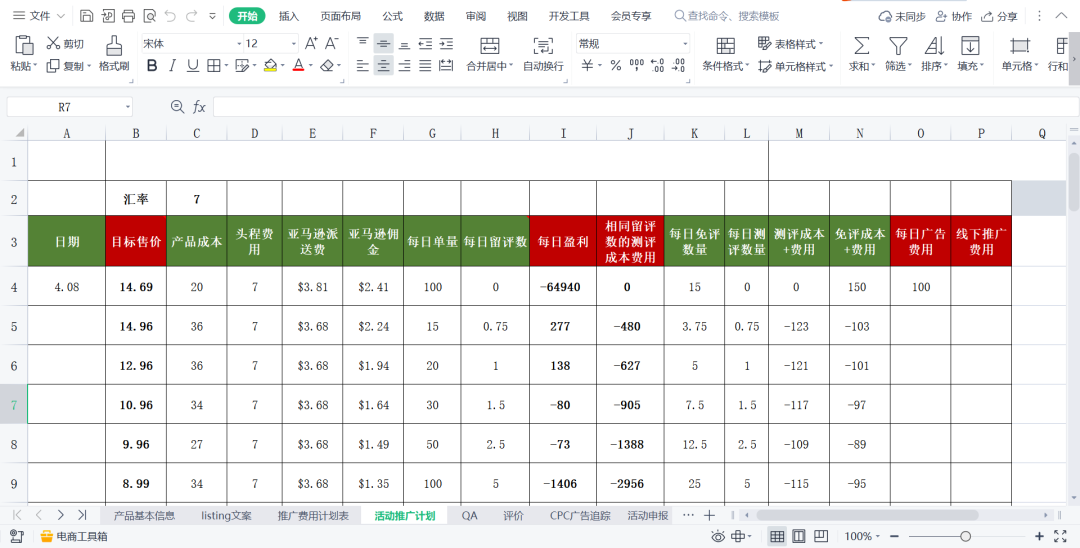Click the Save icon in quick access toolbar
The image size is (1080, 548).
pos(87,16)
